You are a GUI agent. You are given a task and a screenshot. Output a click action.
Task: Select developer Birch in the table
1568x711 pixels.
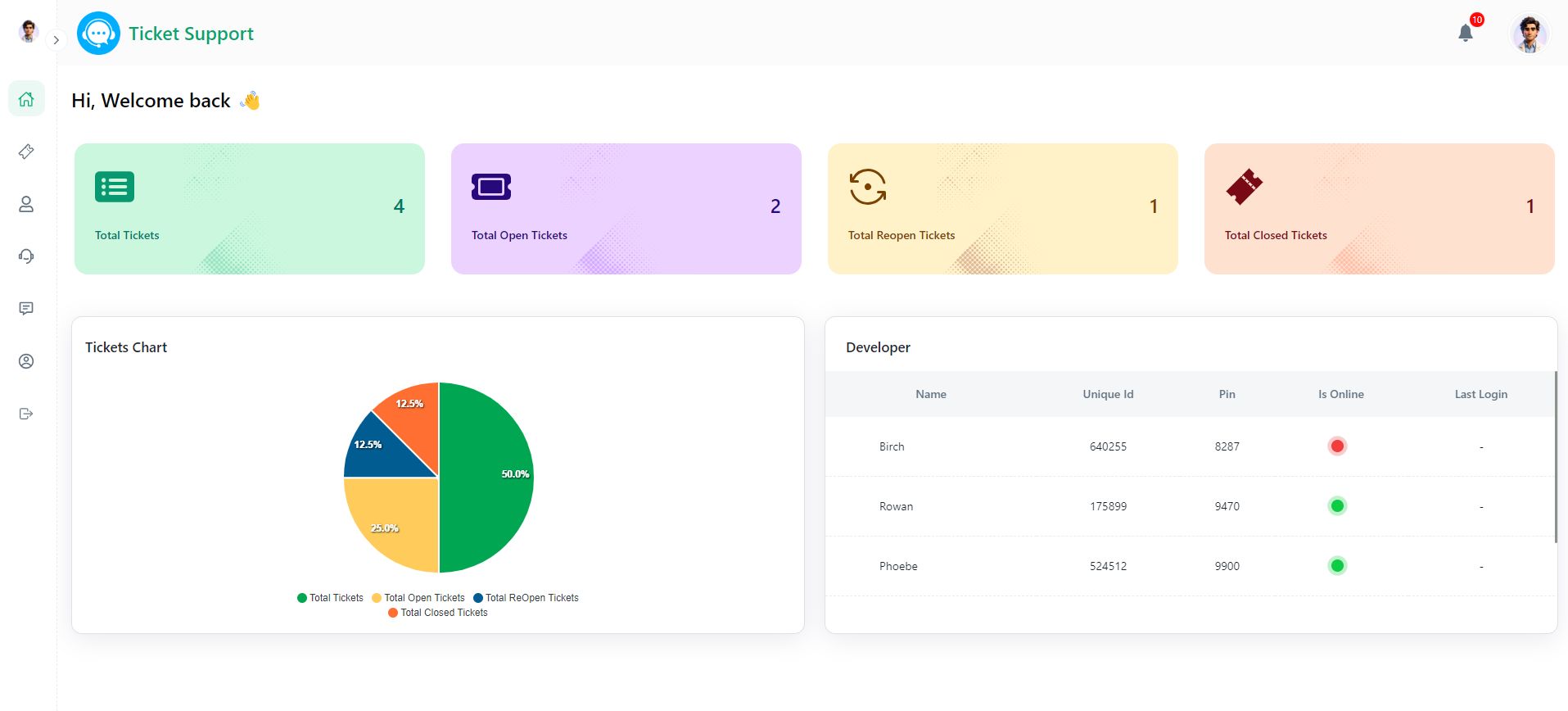(x=892, y=446)
